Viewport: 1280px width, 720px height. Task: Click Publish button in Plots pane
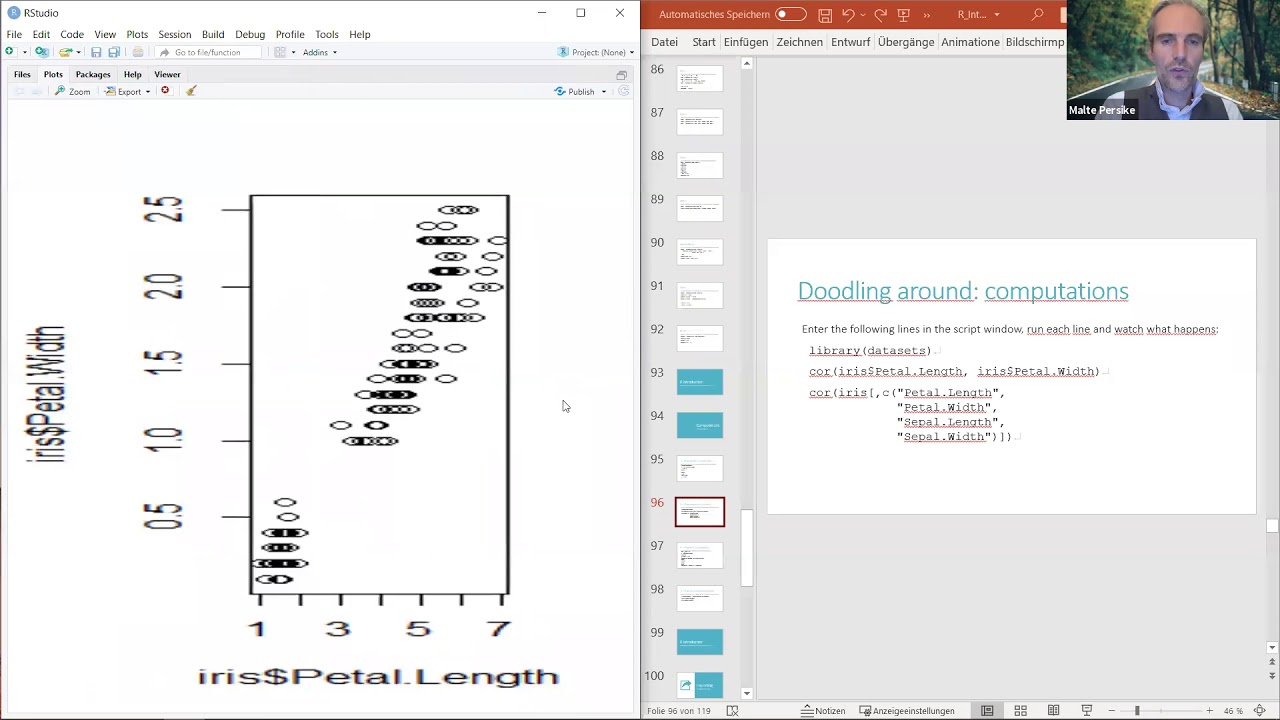575,91
